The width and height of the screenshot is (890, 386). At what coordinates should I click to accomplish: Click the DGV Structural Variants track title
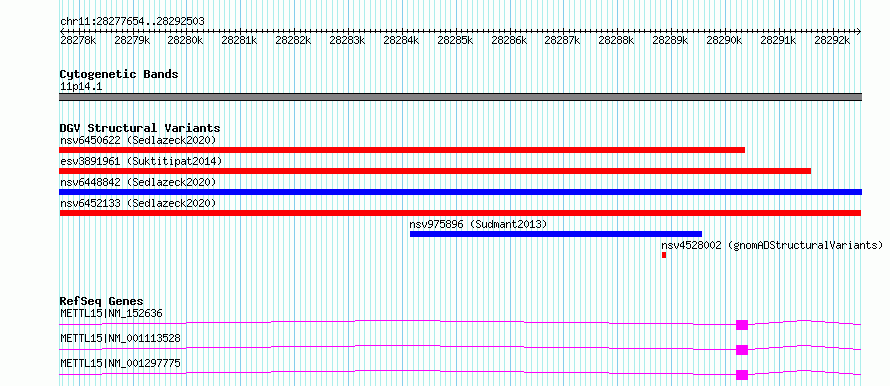140,128
